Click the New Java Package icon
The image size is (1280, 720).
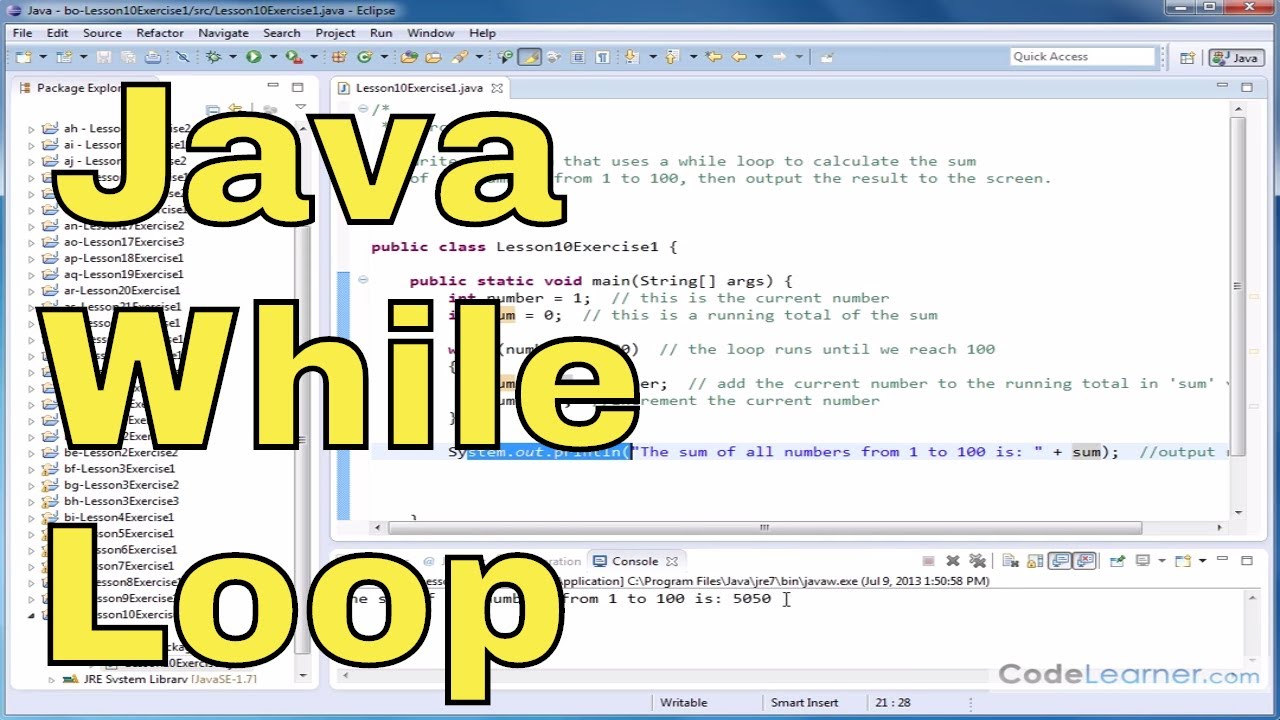pyautogui.click(x=339, y=57)
